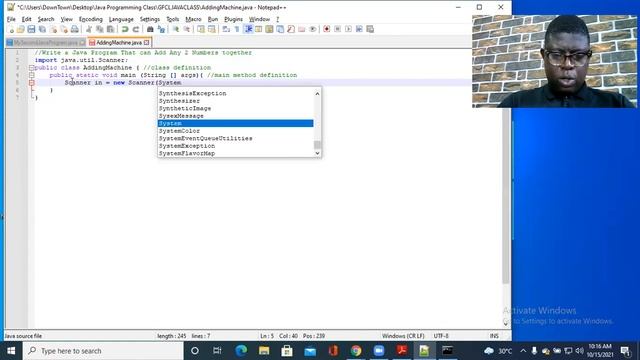
Task: Click the Save All toolbar icon
Action: 42,29
